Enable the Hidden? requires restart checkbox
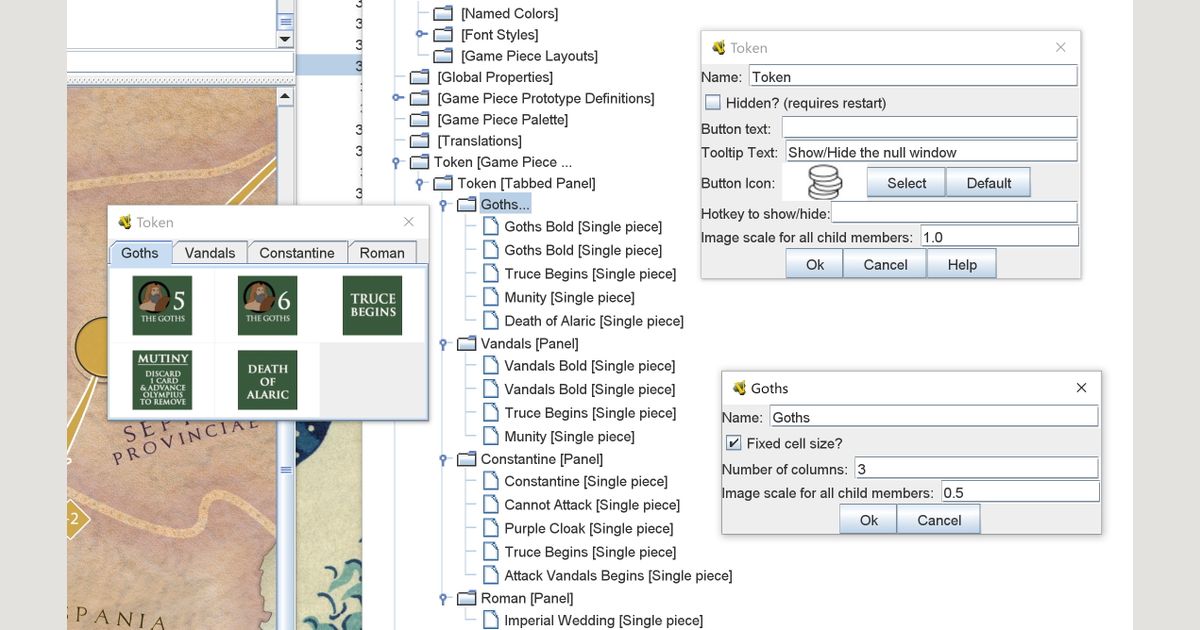The width and height of the screenshot is (1200, 630). pos(711,101)
